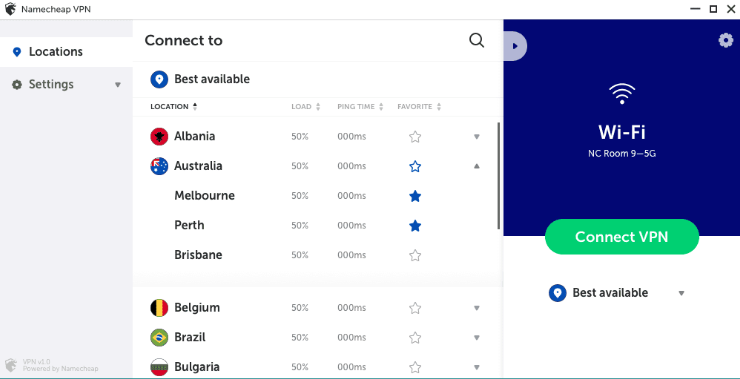740x379 pixels.
Task: Toggle the Australia favorite star
Action: click(x=415, y=166)
